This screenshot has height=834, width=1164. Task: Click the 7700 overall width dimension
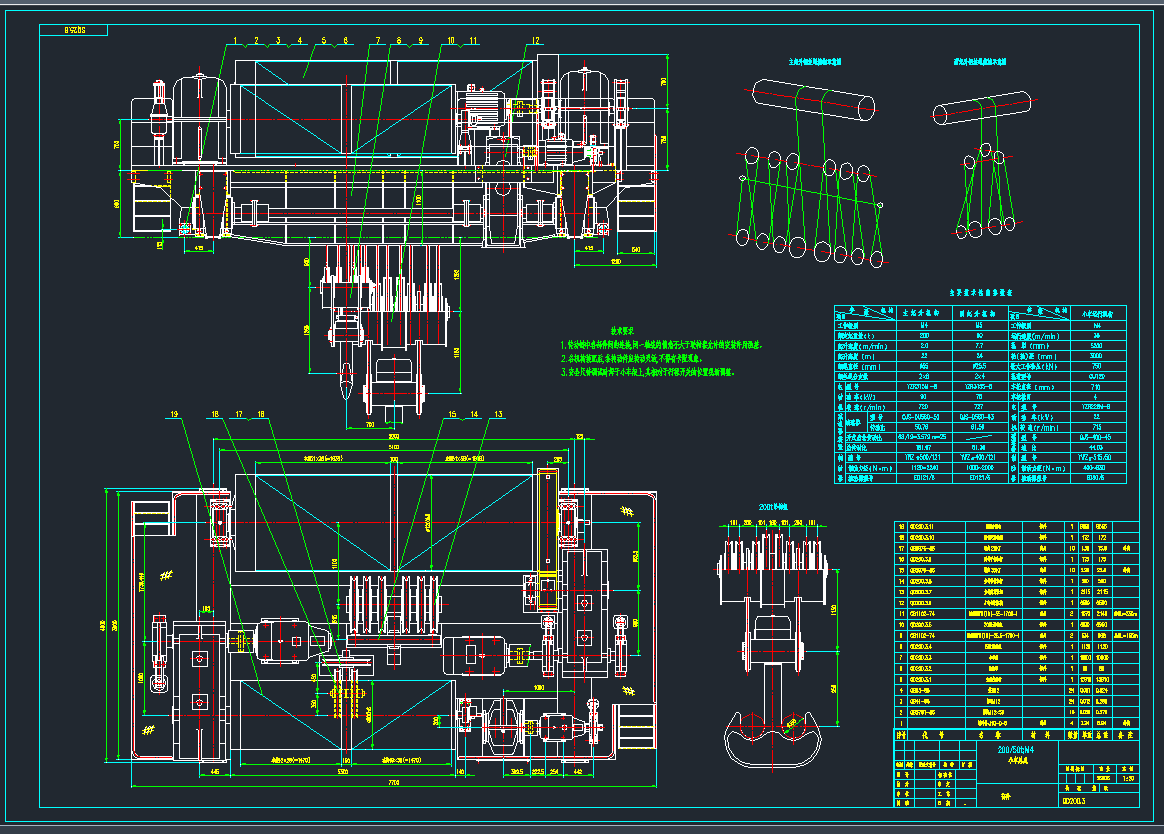coord(393,783)
